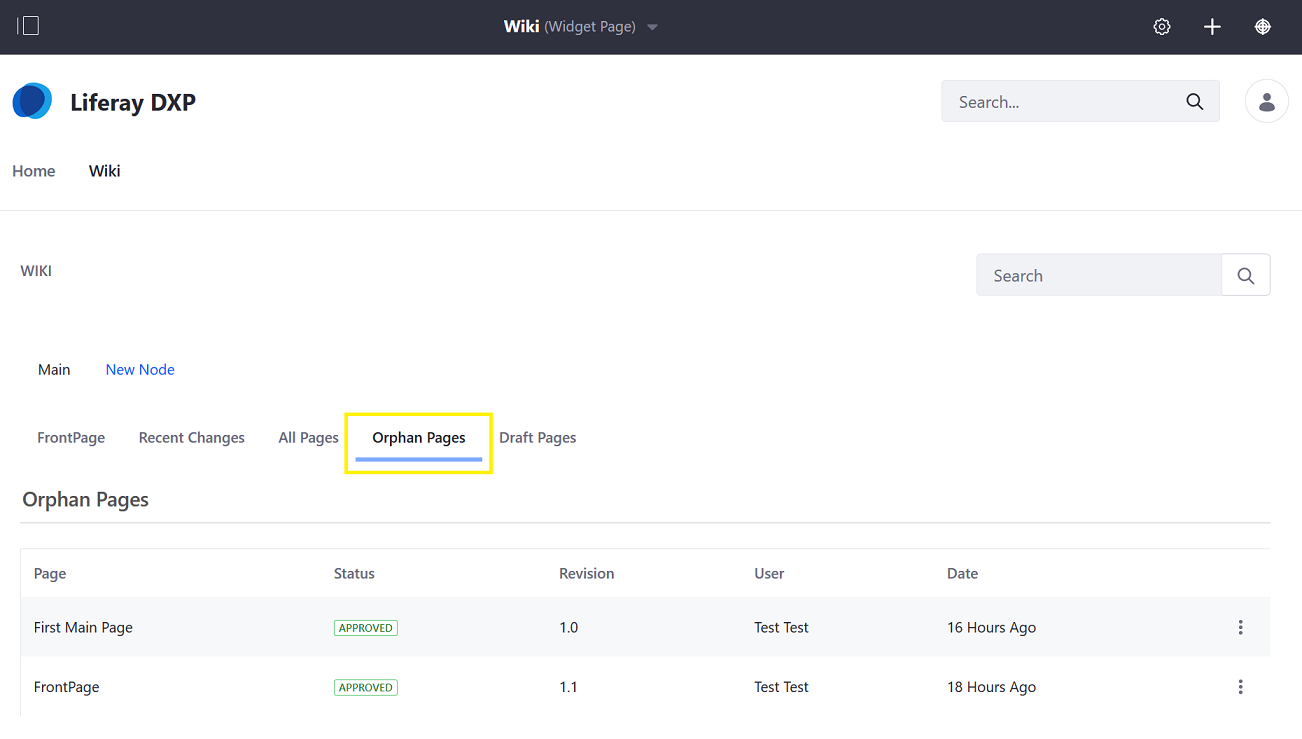The width and height of the screenshot is (1302, 739).
Task: Open the New Node link
Action: [140, 370]
